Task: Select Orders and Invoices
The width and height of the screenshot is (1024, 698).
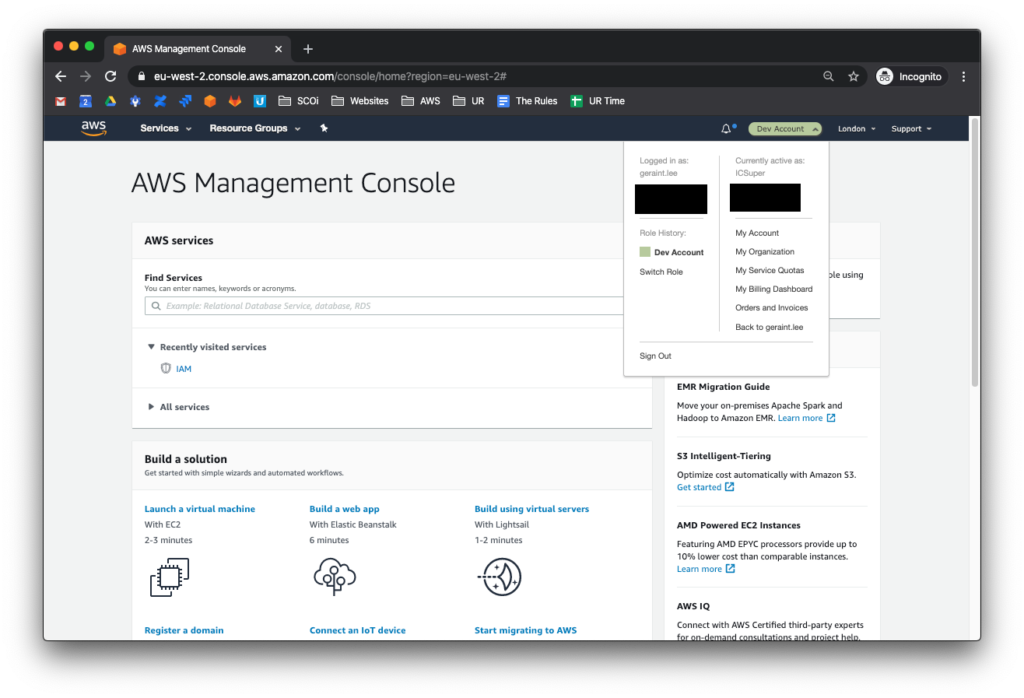Action: 771,308
